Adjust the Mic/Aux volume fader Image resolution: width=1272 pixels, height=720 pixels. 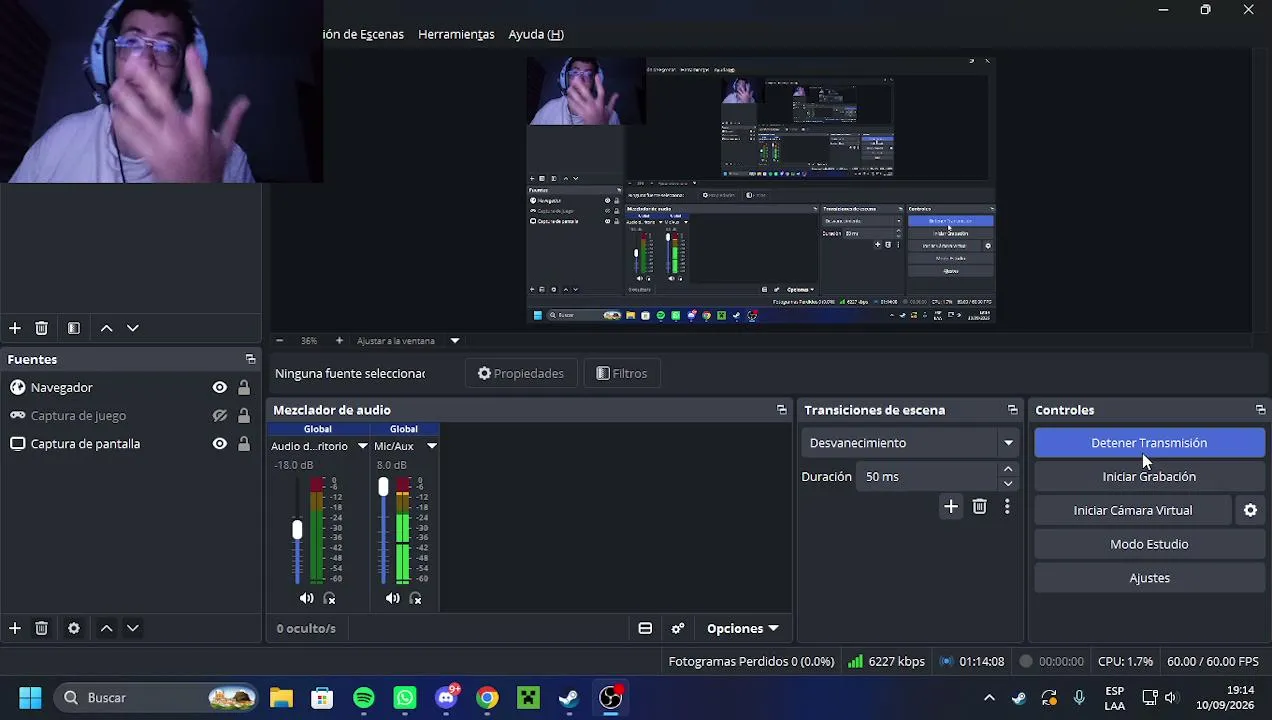coord(383,487)
